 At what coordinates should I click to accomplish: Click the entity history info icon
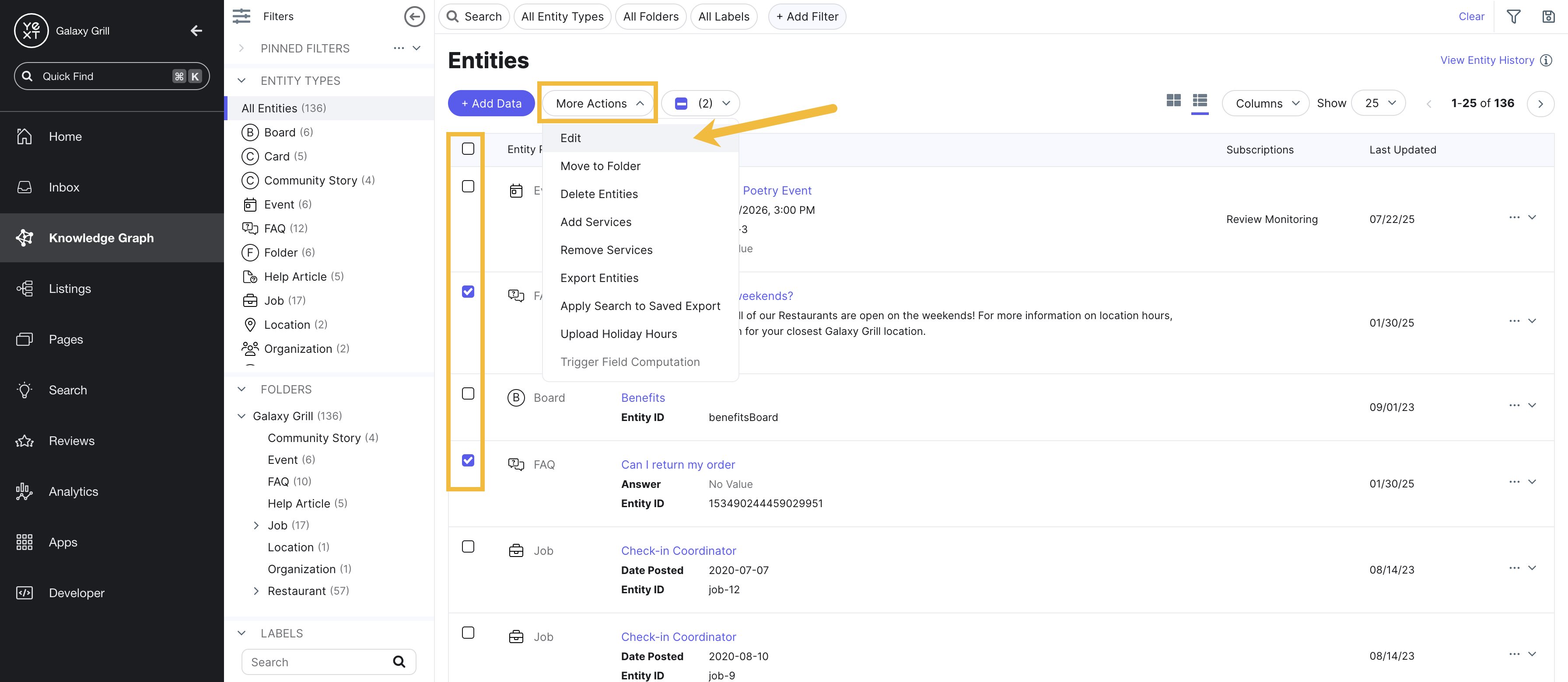pyautogui.click(x=1546, y=60)
